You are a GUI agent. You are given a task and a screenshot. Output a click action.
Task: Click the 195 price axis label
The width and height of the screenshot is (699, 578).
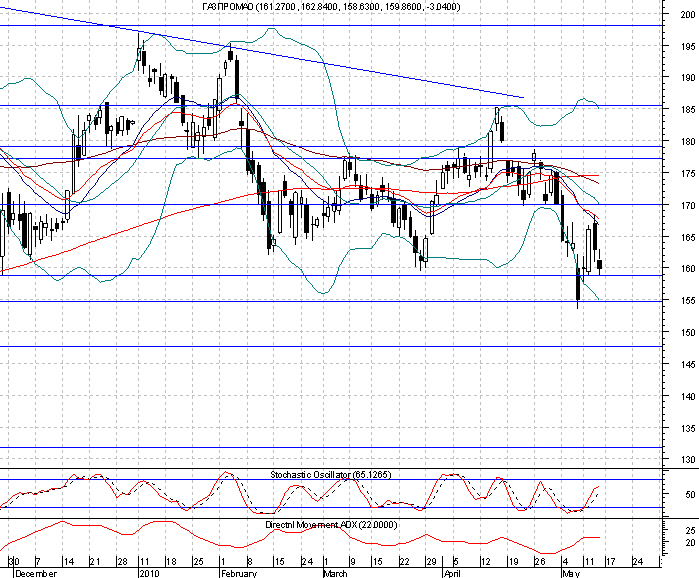688,46
